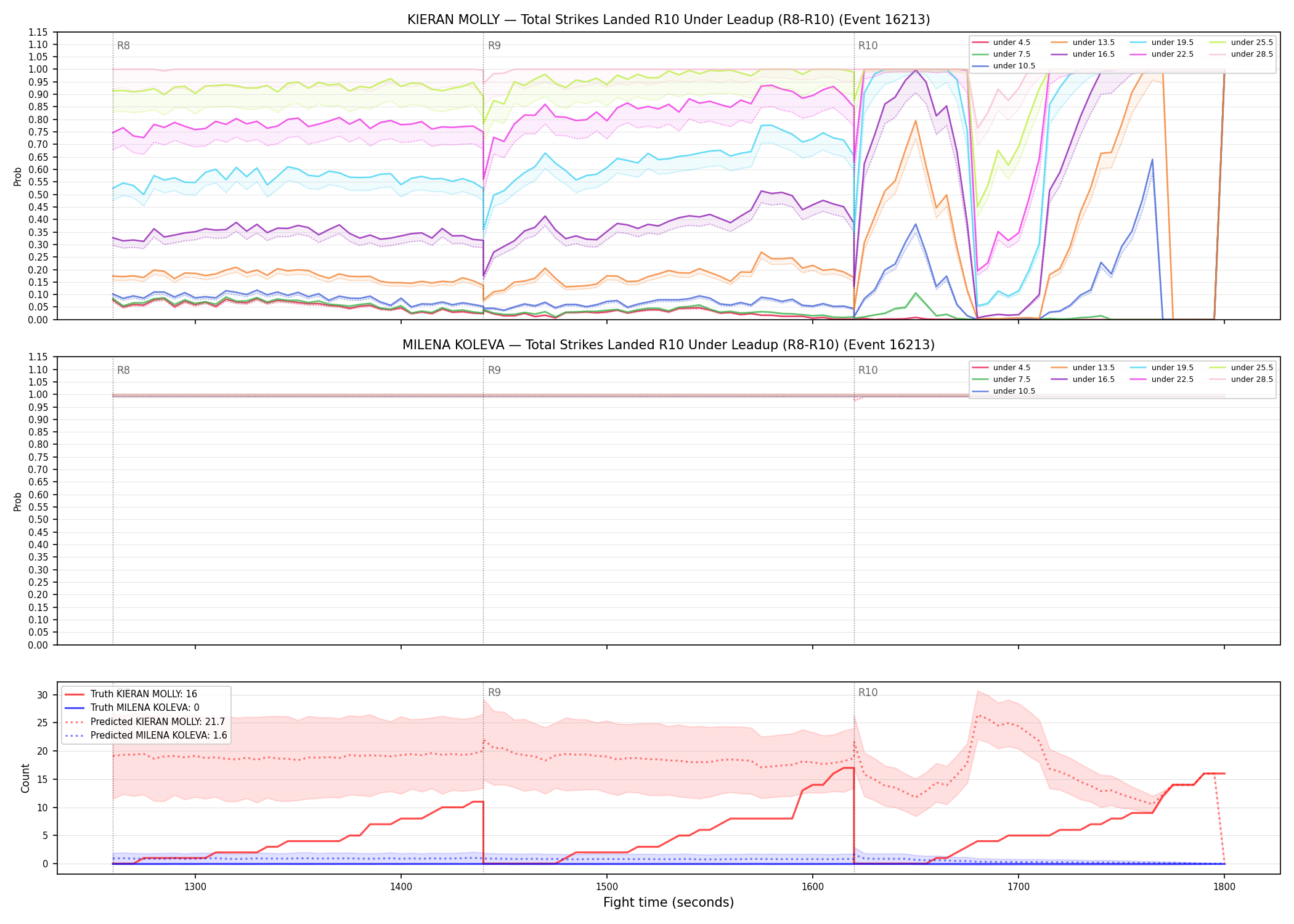The image size is (1294, 924).
Task: Click the KIERAN MOLLY chart title
Action: (669, 20)
